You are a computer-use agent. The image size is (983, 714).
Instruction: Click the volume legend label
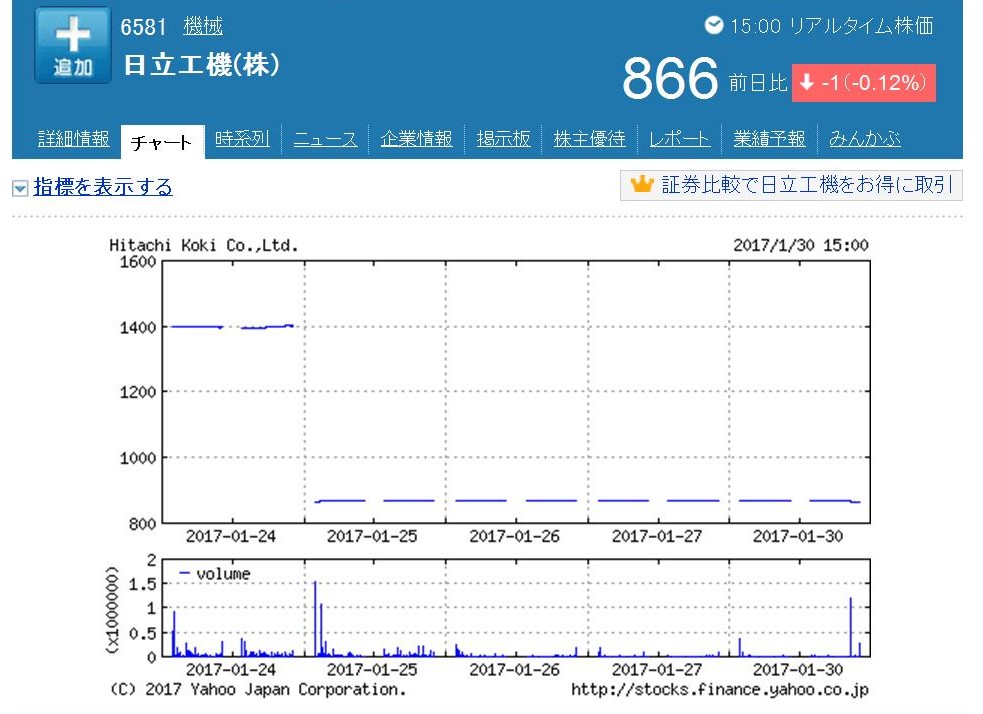pos(223,574)
